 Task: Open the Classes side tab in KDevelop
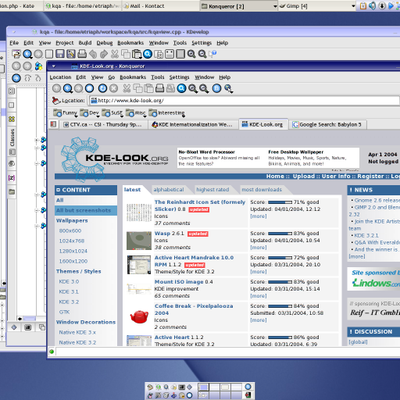tap(12, 137)
